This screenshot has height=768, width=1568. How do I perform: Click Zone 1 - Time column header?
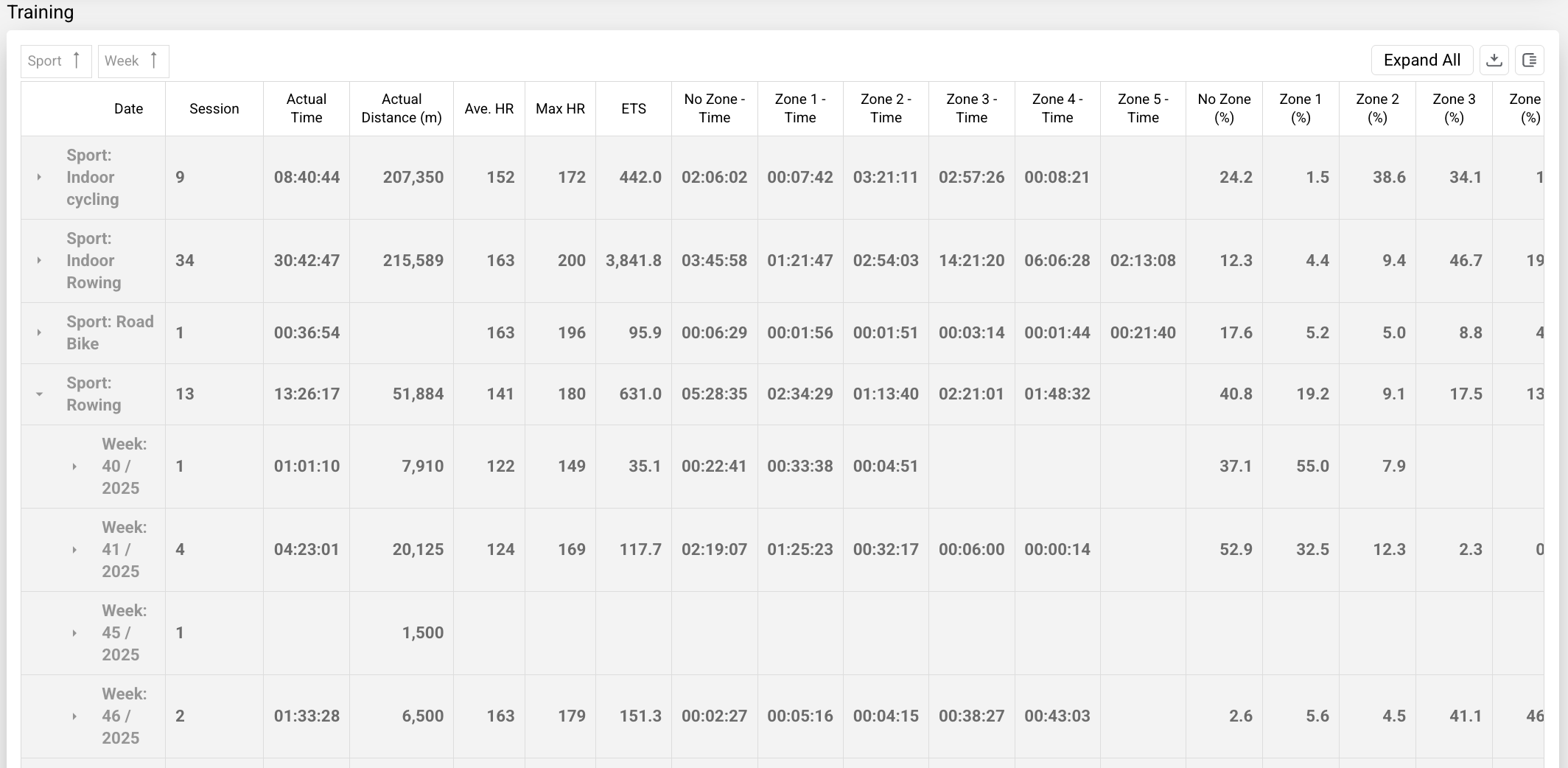coord(800,108)
